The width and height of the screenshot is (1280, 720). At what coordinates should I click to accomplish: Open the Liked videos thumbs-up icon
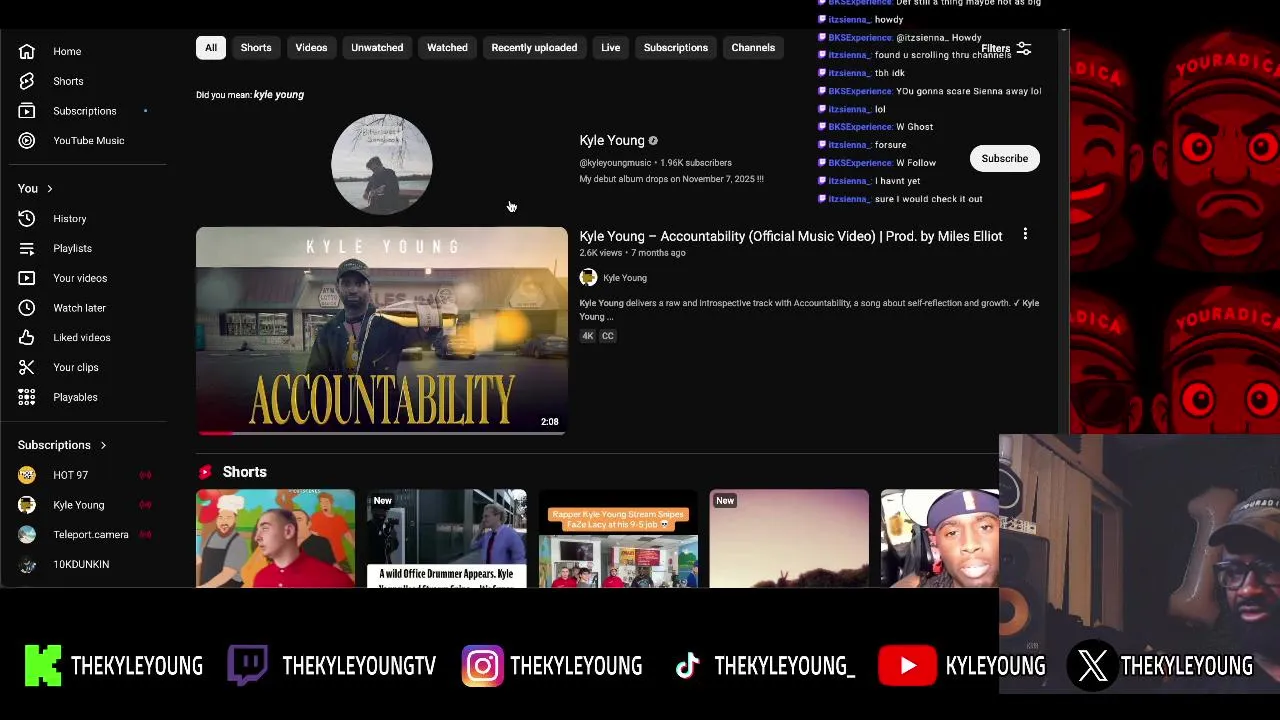click(27, 338)
